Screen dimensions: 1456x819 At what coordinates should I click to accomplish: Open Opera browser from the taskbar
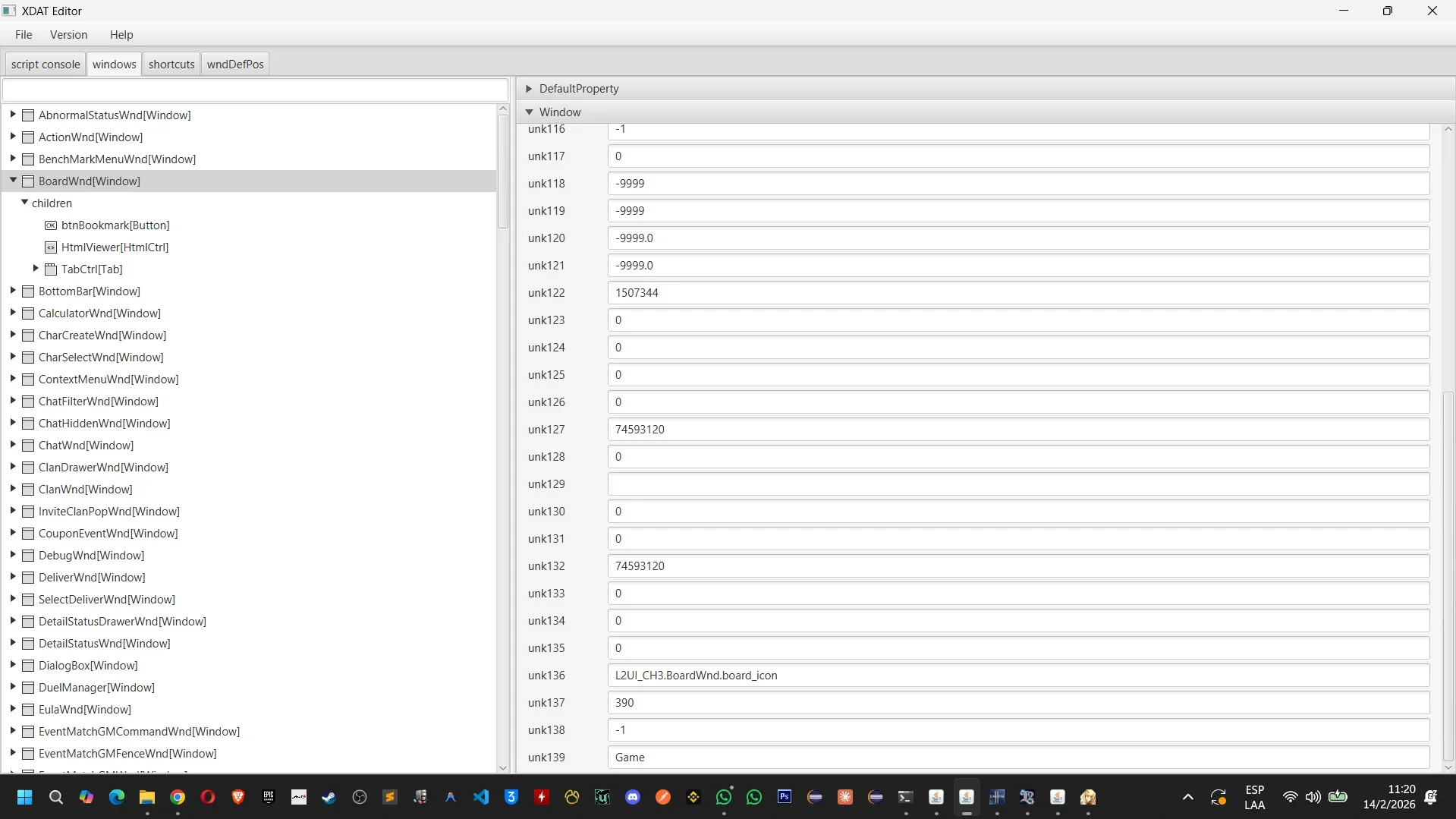pos(208,797)
